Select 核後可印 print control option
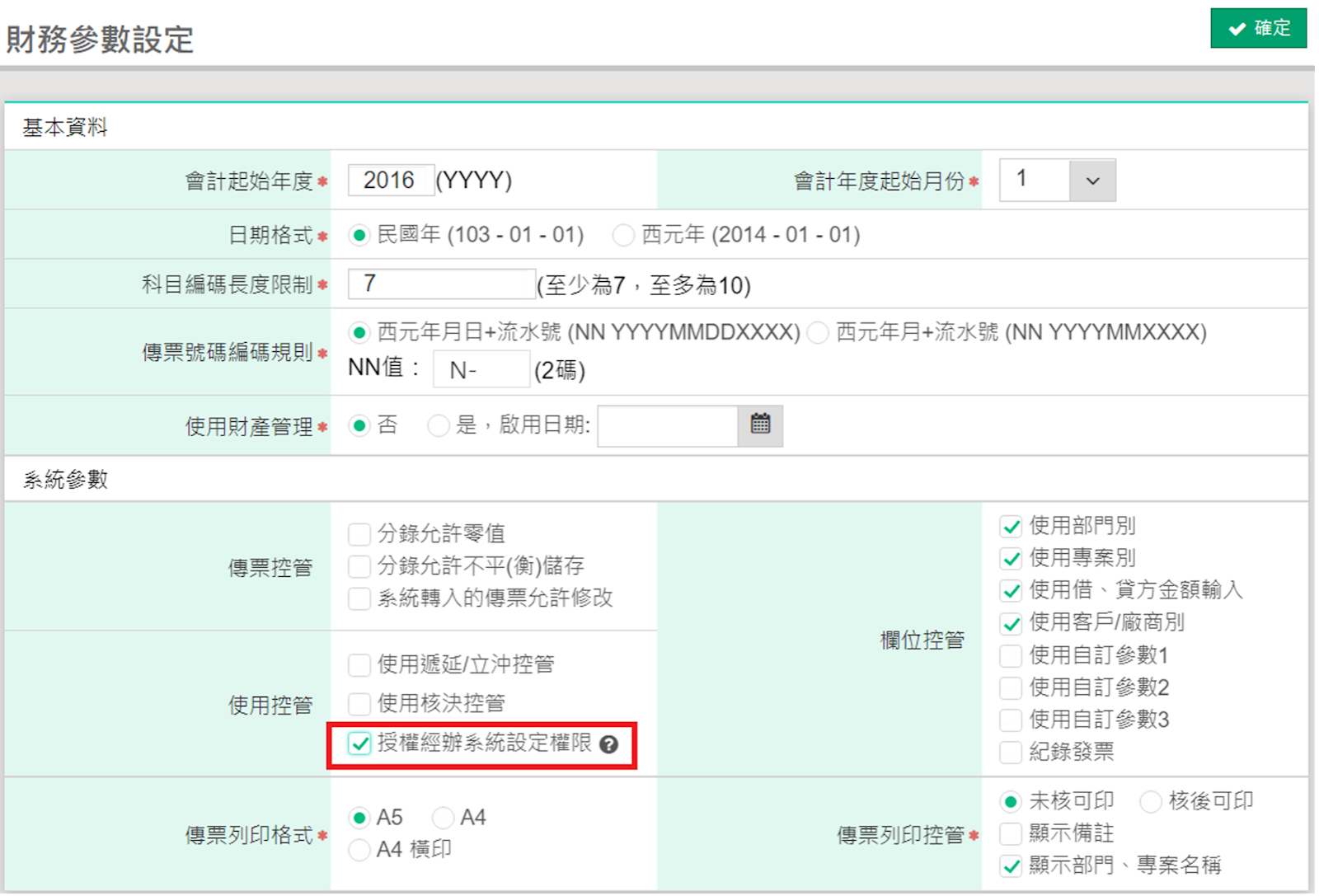1319x896 pixels. (x=1150, y=801)
